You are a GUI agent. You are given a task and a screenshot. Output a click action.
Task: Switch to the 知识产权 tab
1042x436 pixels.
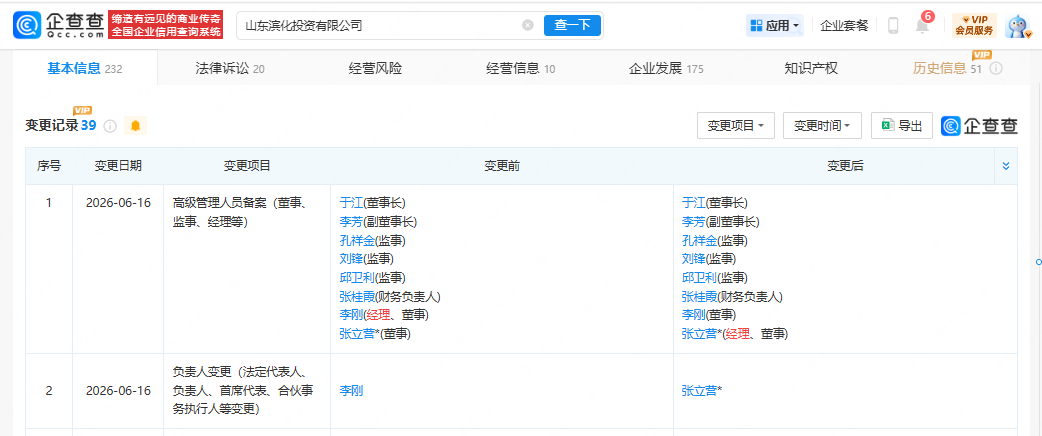point(811,68)
